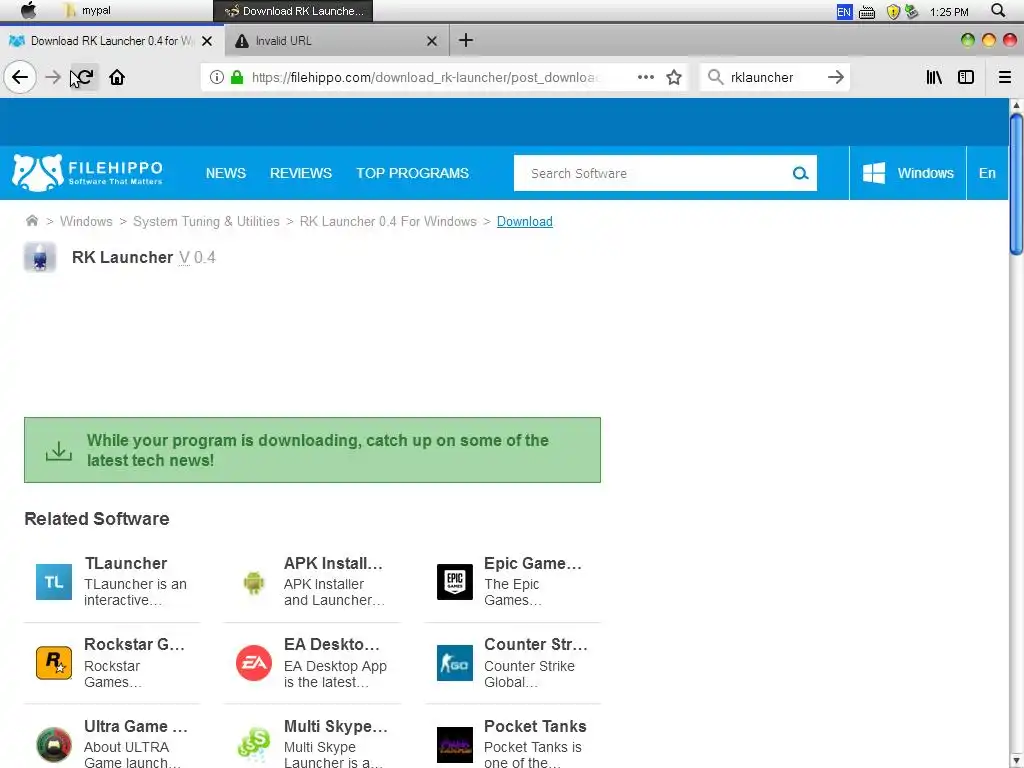
Task: Click the browser Back arrow button
Action: [20, 77]
